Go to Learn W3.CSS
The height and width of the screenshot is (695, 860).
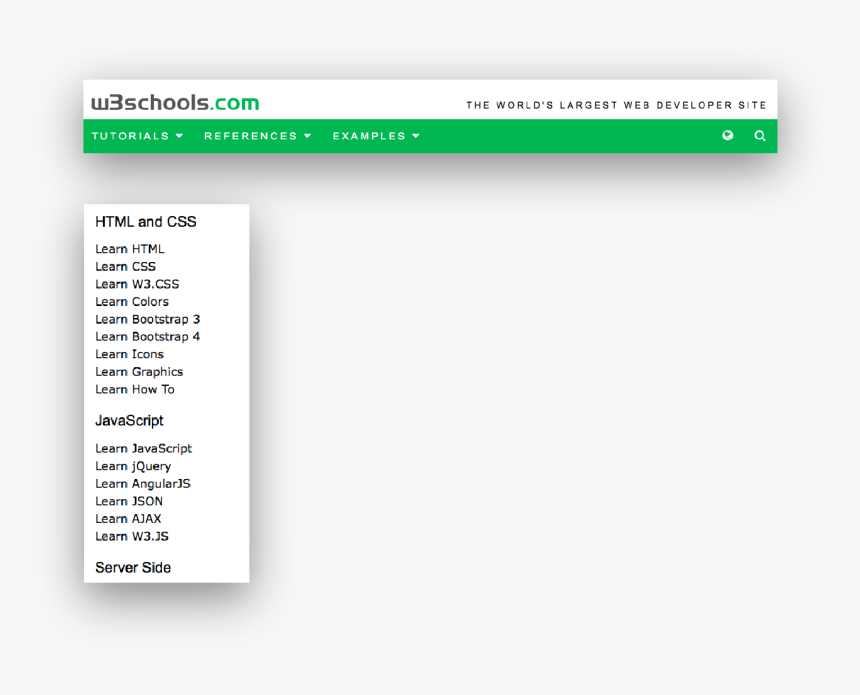(x=137, y=284)
